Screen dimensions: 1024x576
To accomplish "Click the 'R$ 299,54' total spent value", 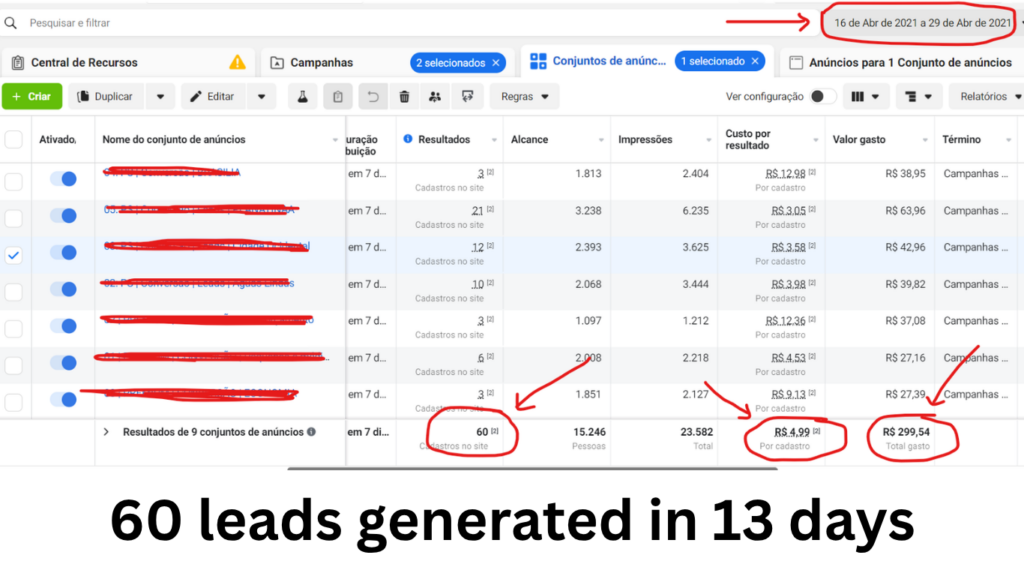I will (x=906, y=432).
